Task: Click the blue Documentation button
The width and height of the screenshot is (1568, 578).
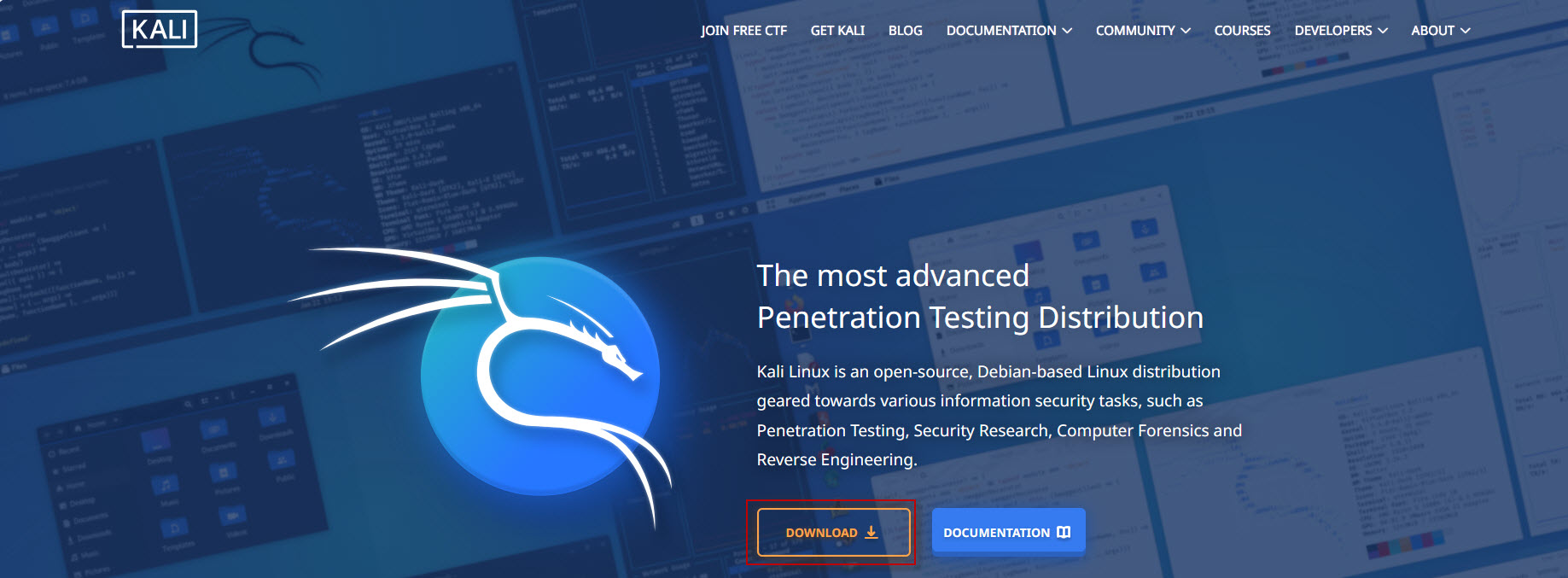Action: [1008, 532]
